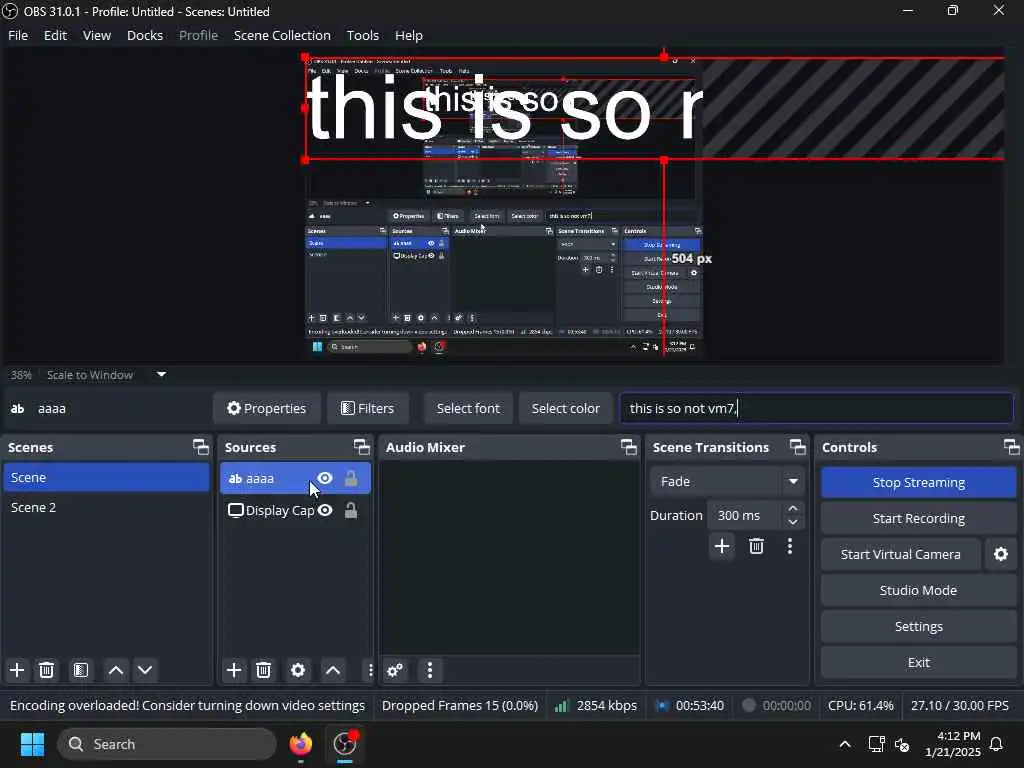Move source up with arrow icon
The image size is (1024, 768).
pyautogui.click(x=333, y=670)
